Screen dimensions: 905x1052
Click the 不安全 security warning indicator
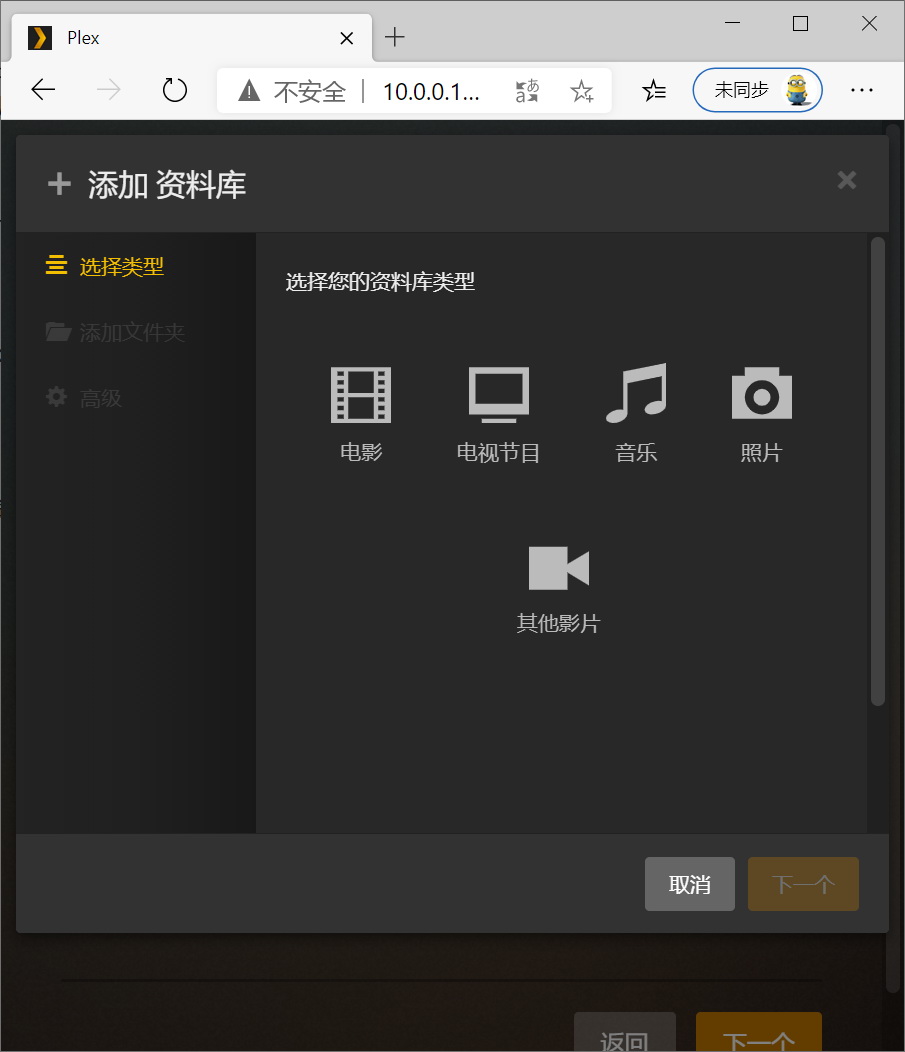pyautogui.click(x=292, y=91)
